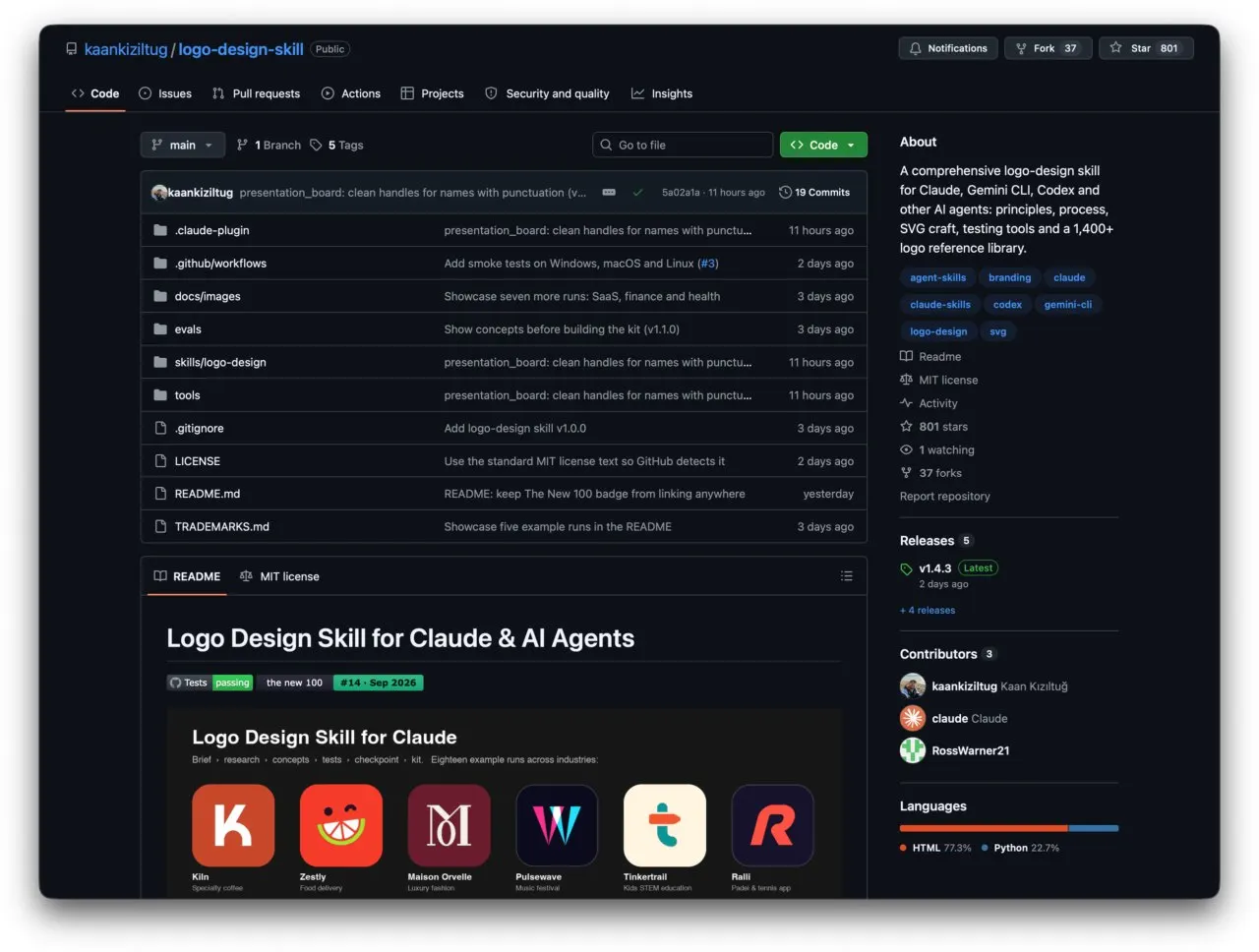Click the gemini-cli topic tag
This screenshot has width=1259, height=952.
tap(1068, 305)
